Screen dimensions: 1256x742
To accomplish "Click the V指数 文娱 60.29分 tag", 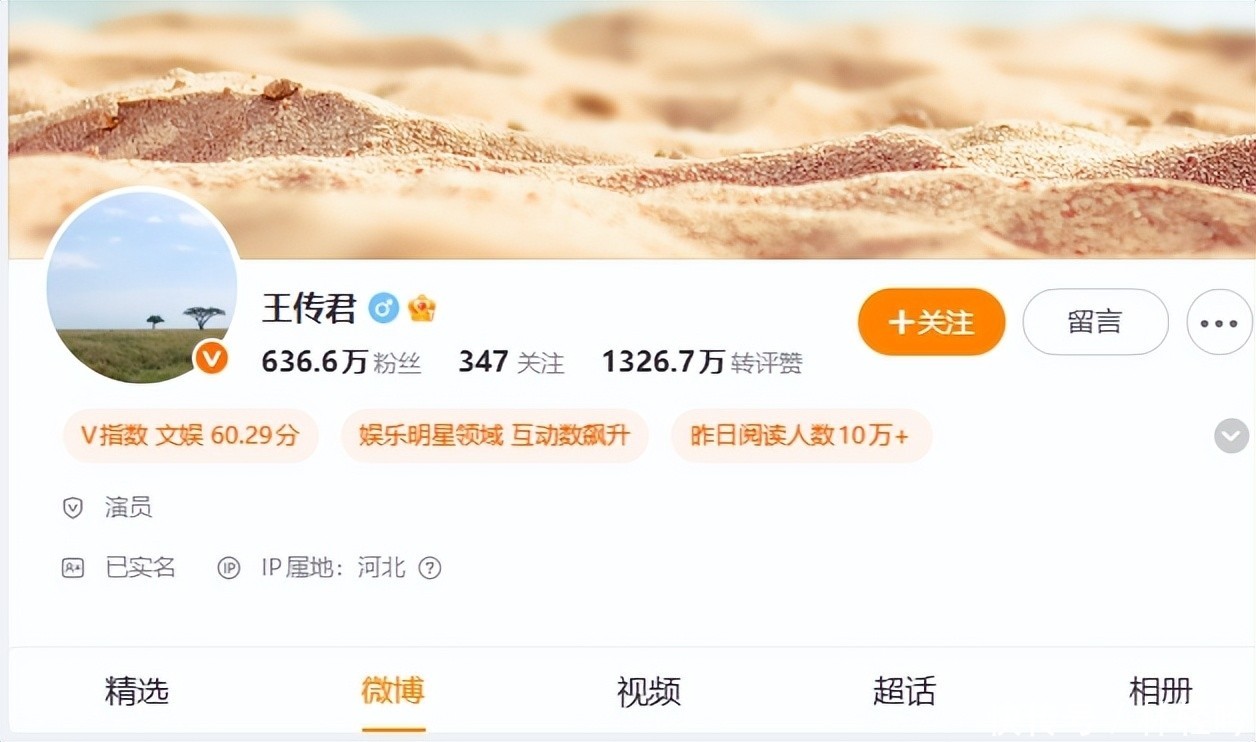I will coord(191,436).
